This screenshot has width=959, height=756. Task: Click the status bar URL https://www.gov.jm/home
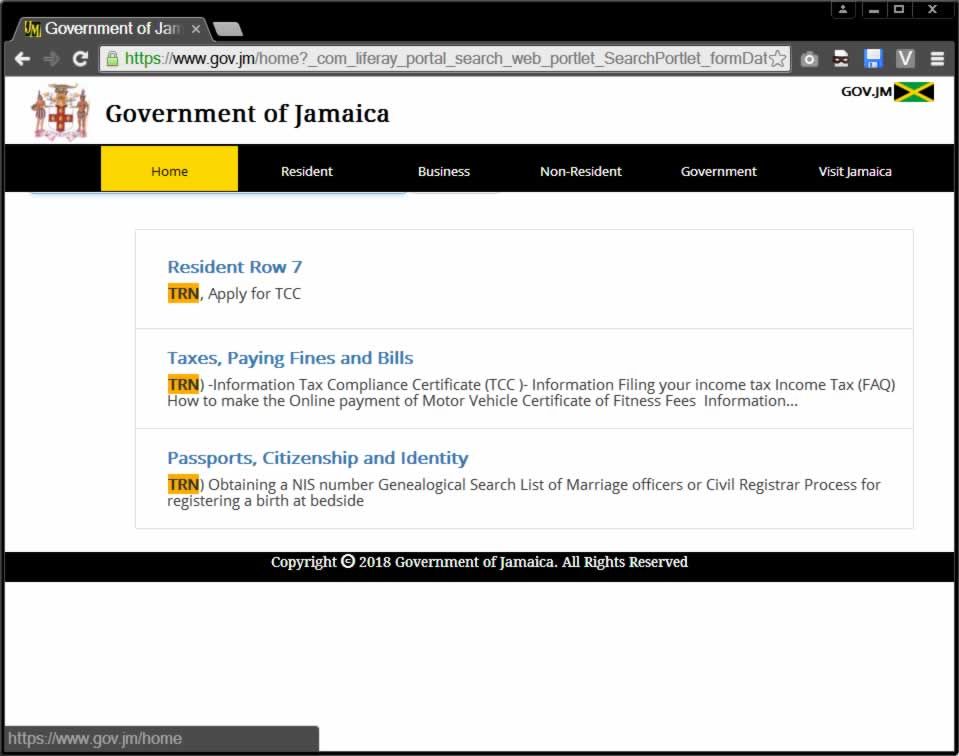coord(95,738)
